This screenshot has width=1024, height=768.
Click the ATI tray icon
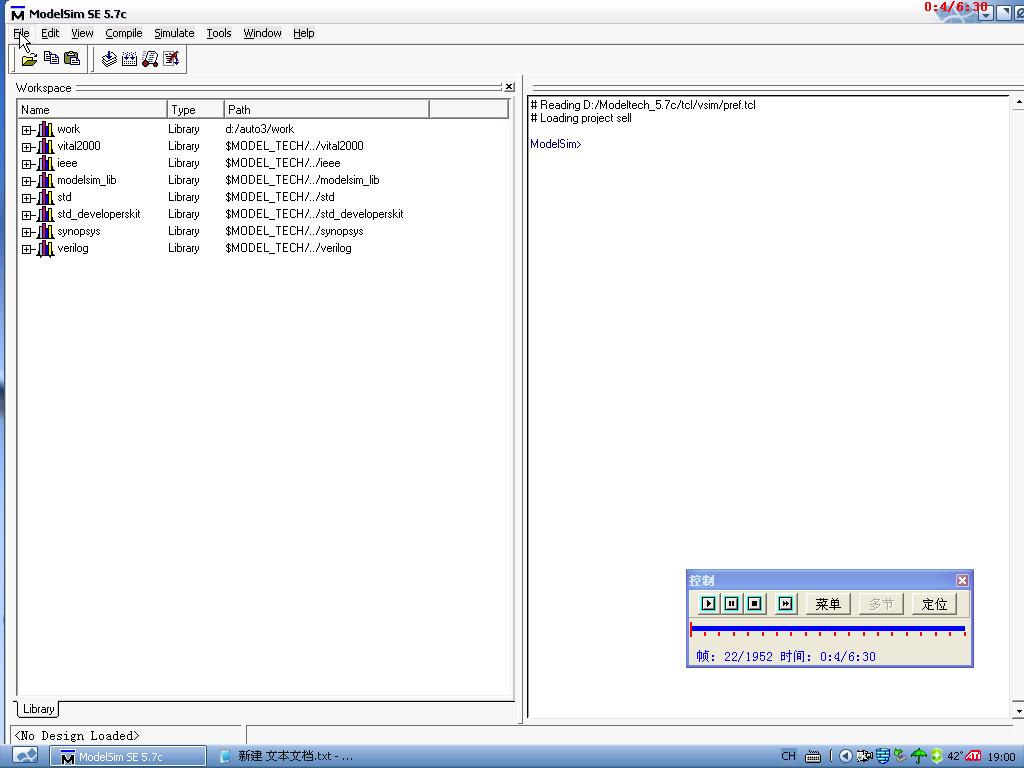point(973,756)
